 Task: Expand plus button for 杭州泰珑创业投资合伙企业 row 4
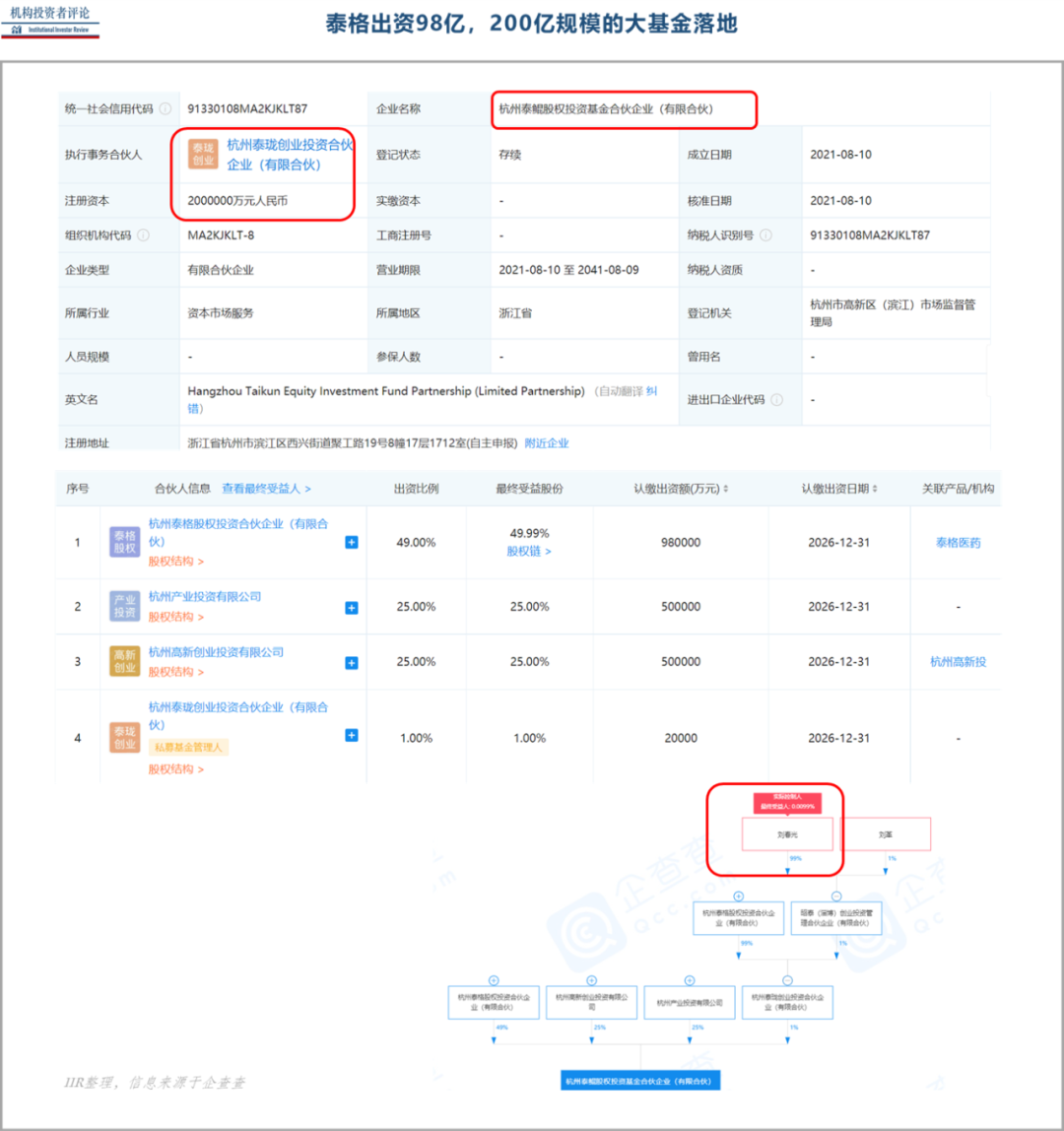pyautogui.click(x=352, y=735)
